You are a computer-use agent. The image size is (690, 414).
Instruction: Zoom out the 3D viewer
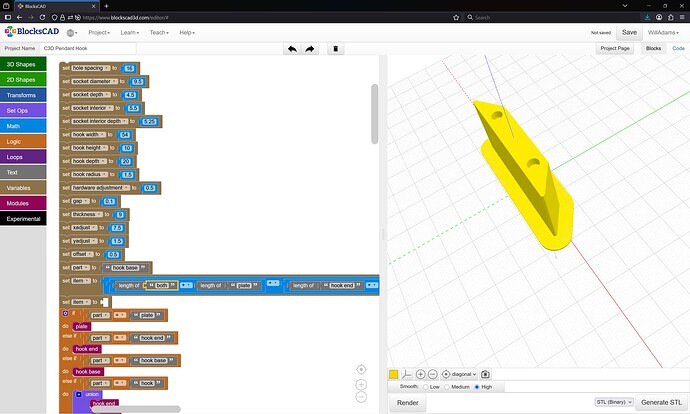[433, 374]
